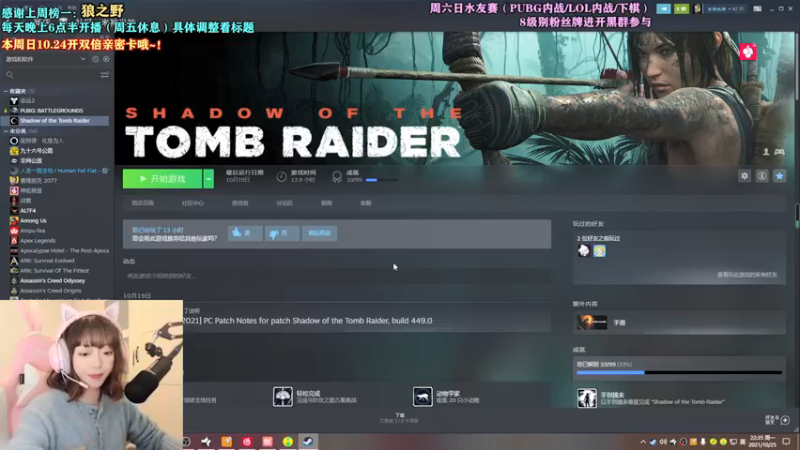Toggle the favorite star icon

click(x=779, y=176)
